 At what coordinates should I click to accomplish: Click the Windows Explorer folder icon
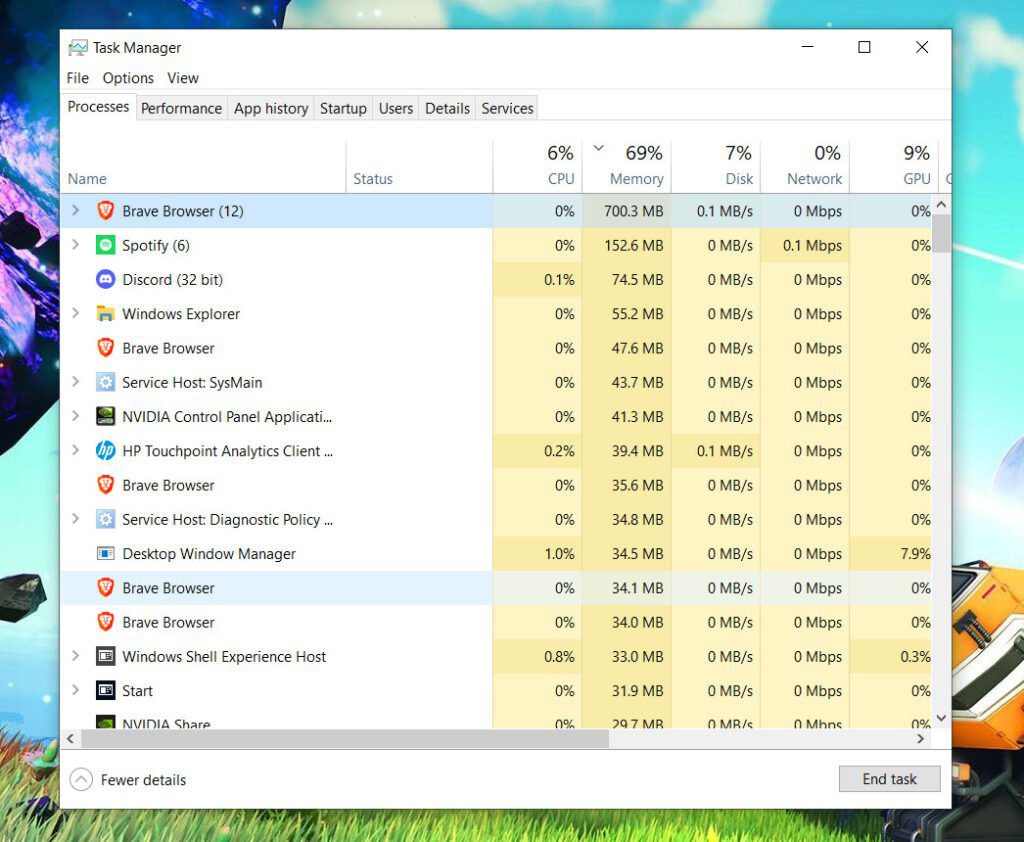click(105, 314)
